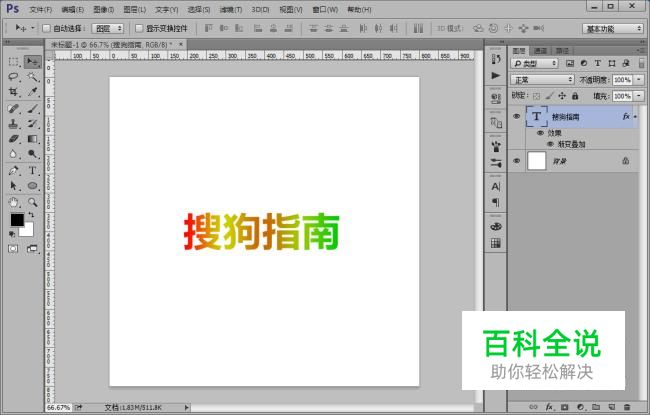650x415 pixels.
Task: Select the Clone Stamp tool
Action: click(14, 124)
